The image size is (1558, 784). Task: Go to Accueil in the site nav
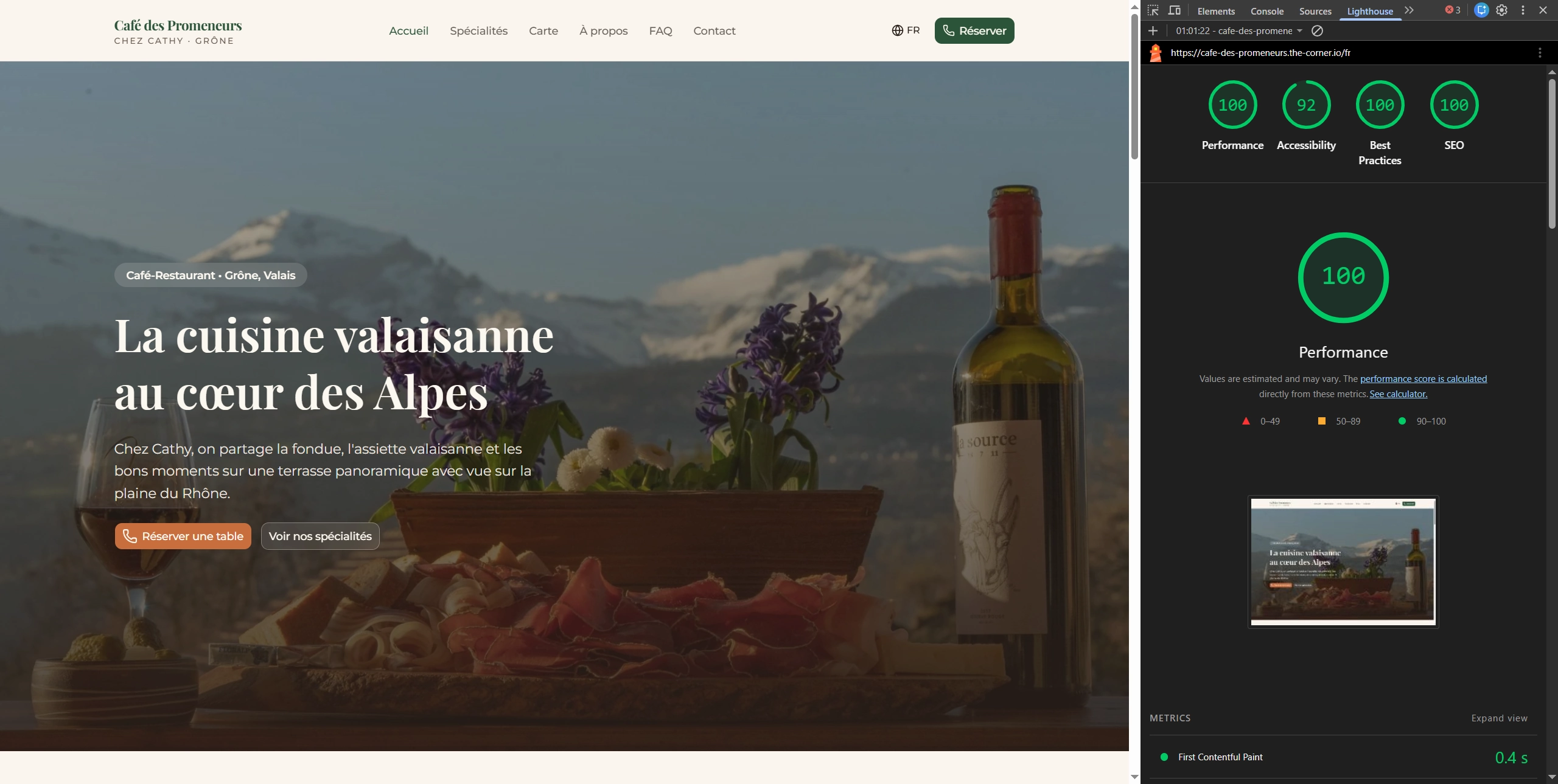pos(408,31)
